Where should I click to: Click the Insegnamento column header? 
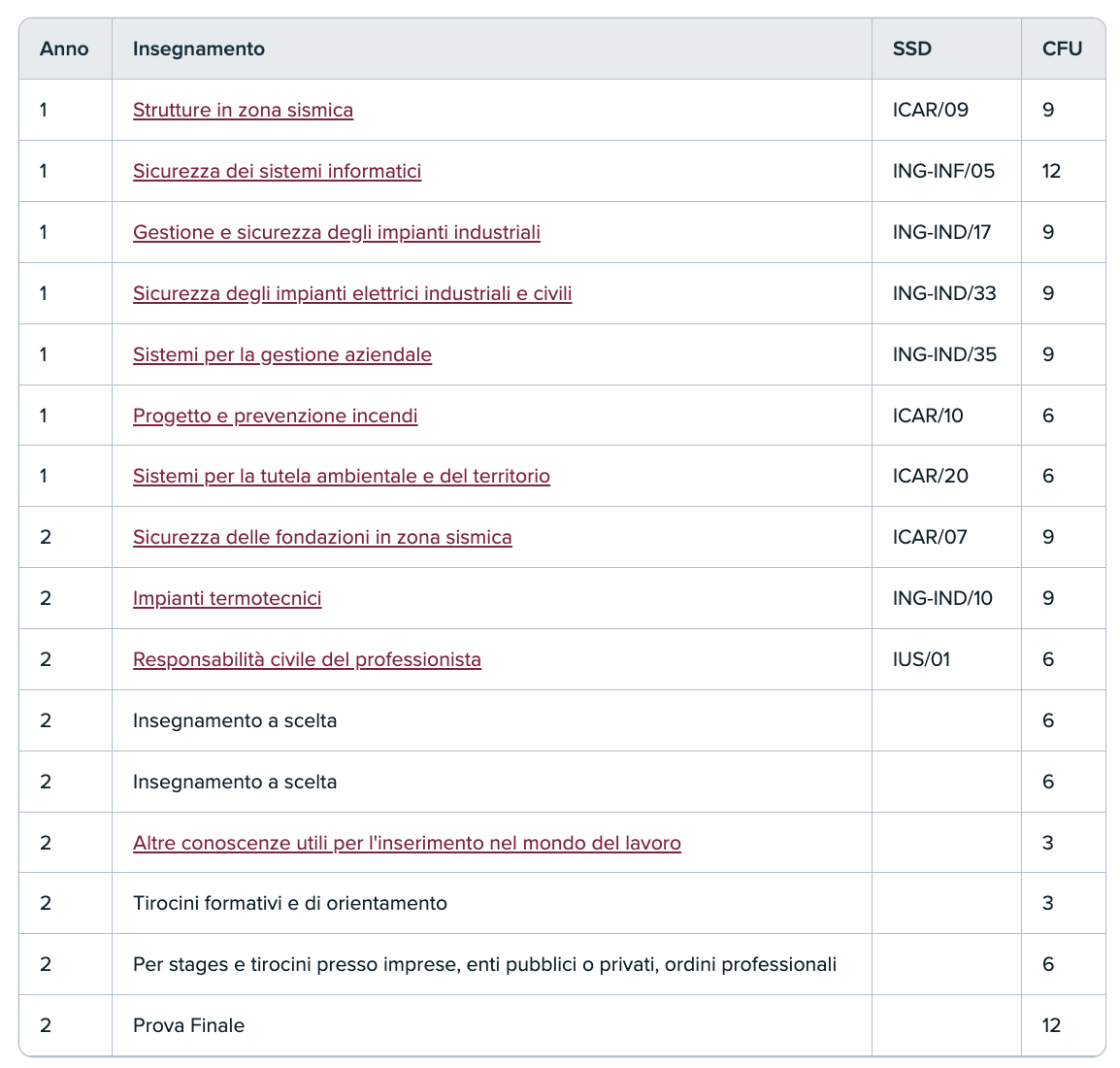coord(199,49)
